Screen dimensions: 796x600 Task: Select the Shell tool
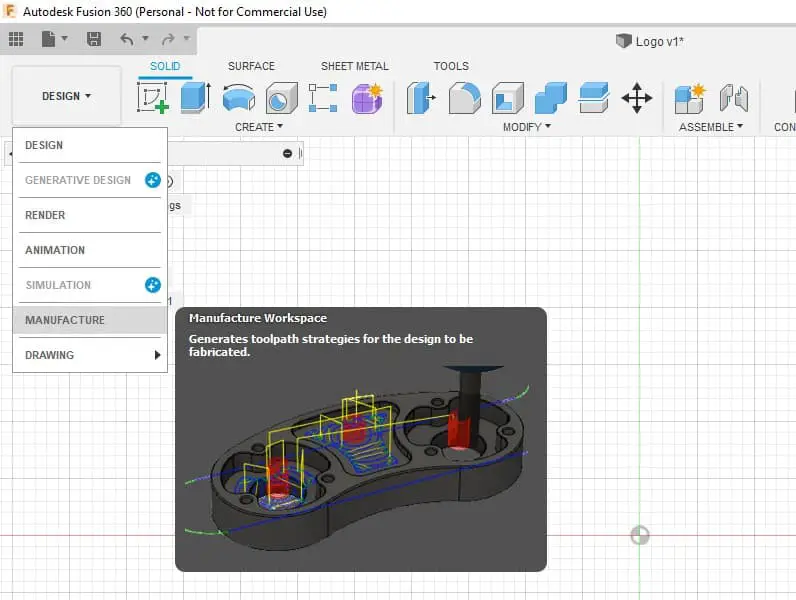coord(508,97)
